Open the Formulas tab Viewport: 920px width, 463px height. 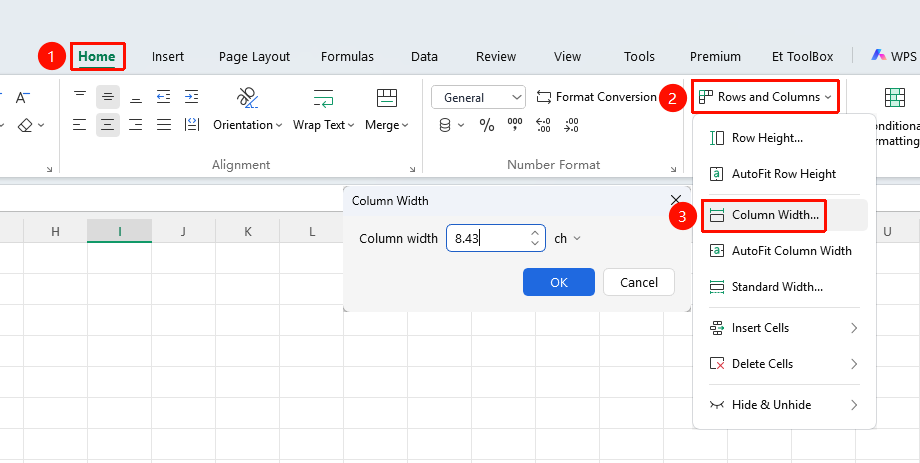point(347,57)
